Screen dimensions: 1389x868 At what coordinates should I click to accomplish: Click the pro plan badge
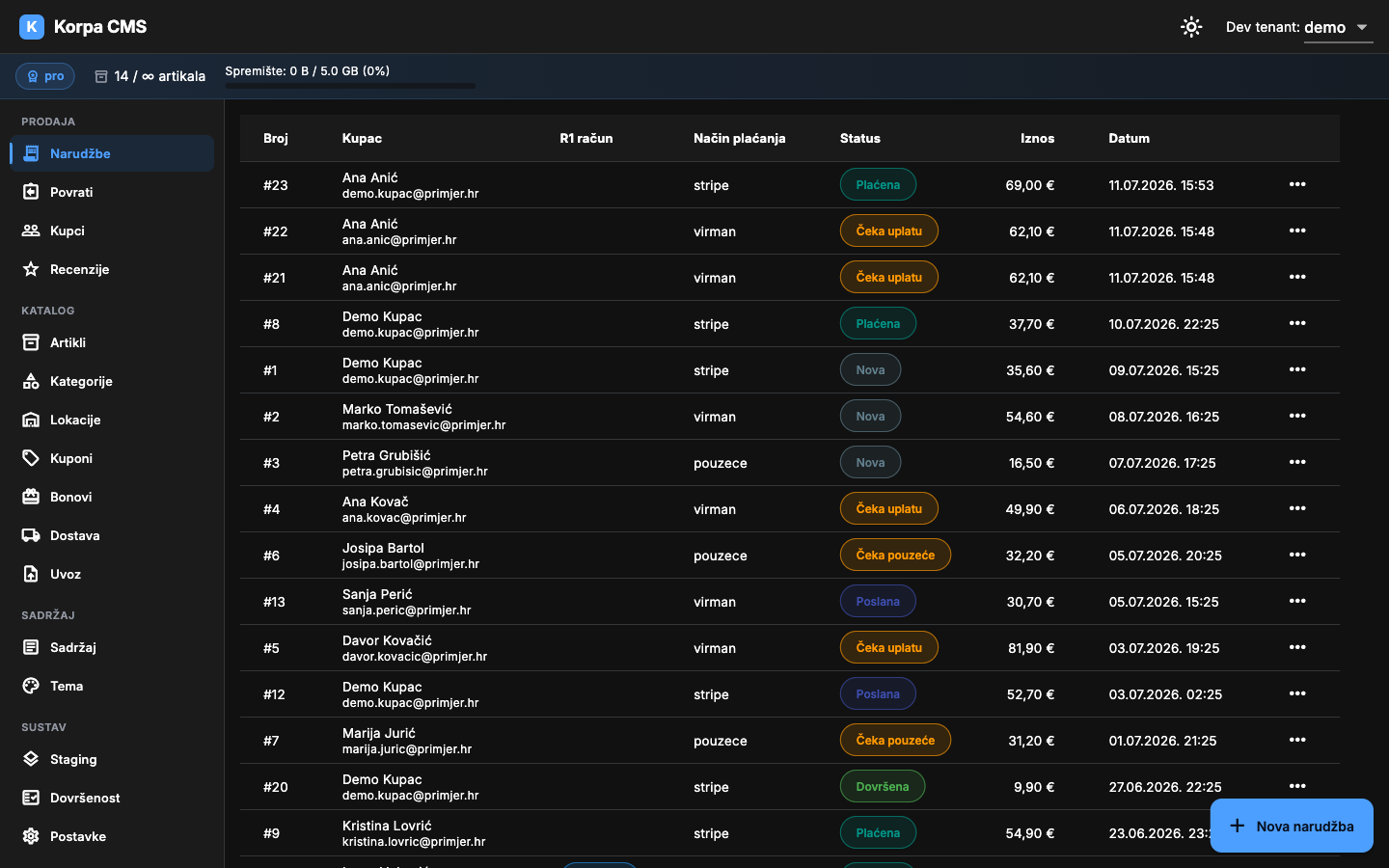45,76
